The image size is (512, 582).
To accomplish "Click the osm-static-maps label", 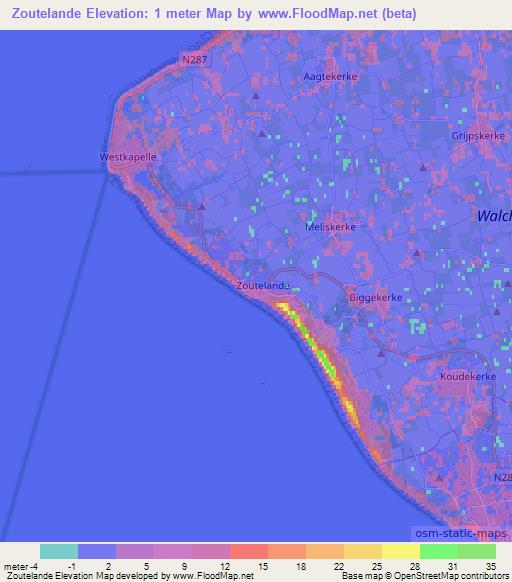I will pos(461,533).
